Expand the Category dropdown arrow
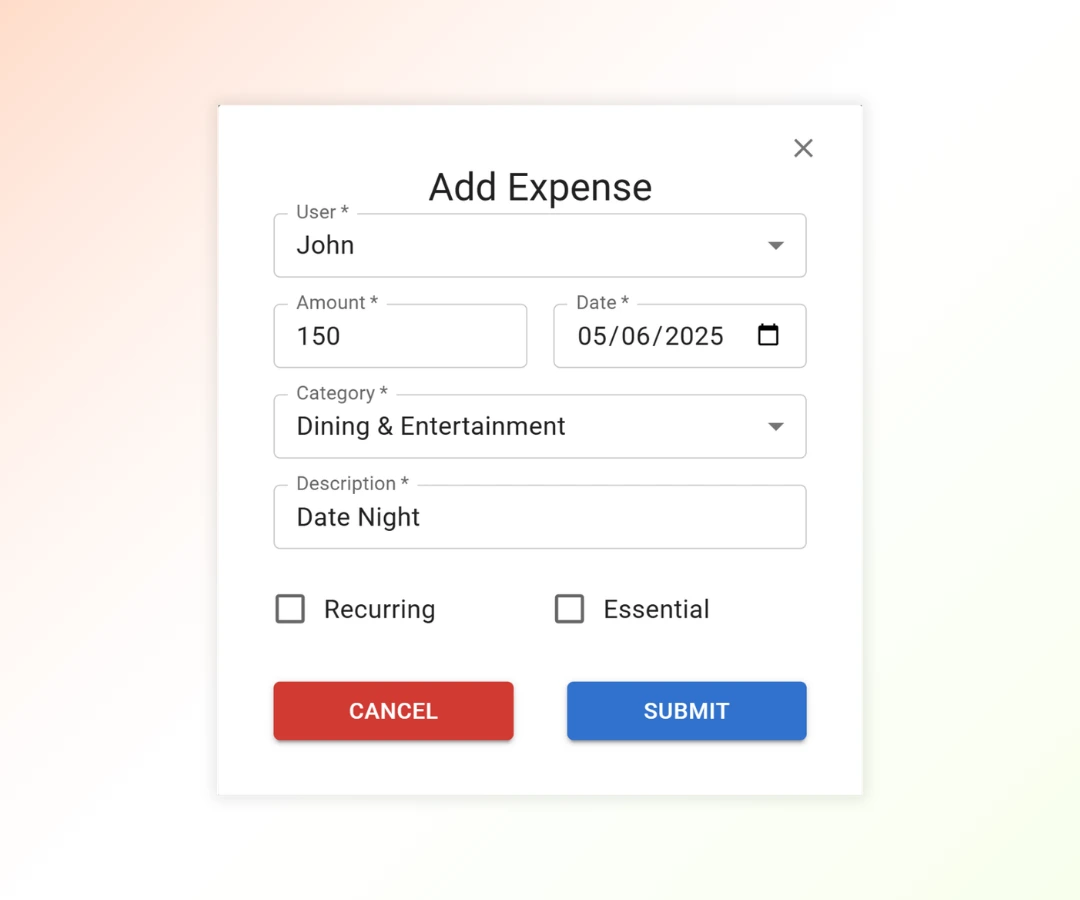 click(x=776, y=427)
